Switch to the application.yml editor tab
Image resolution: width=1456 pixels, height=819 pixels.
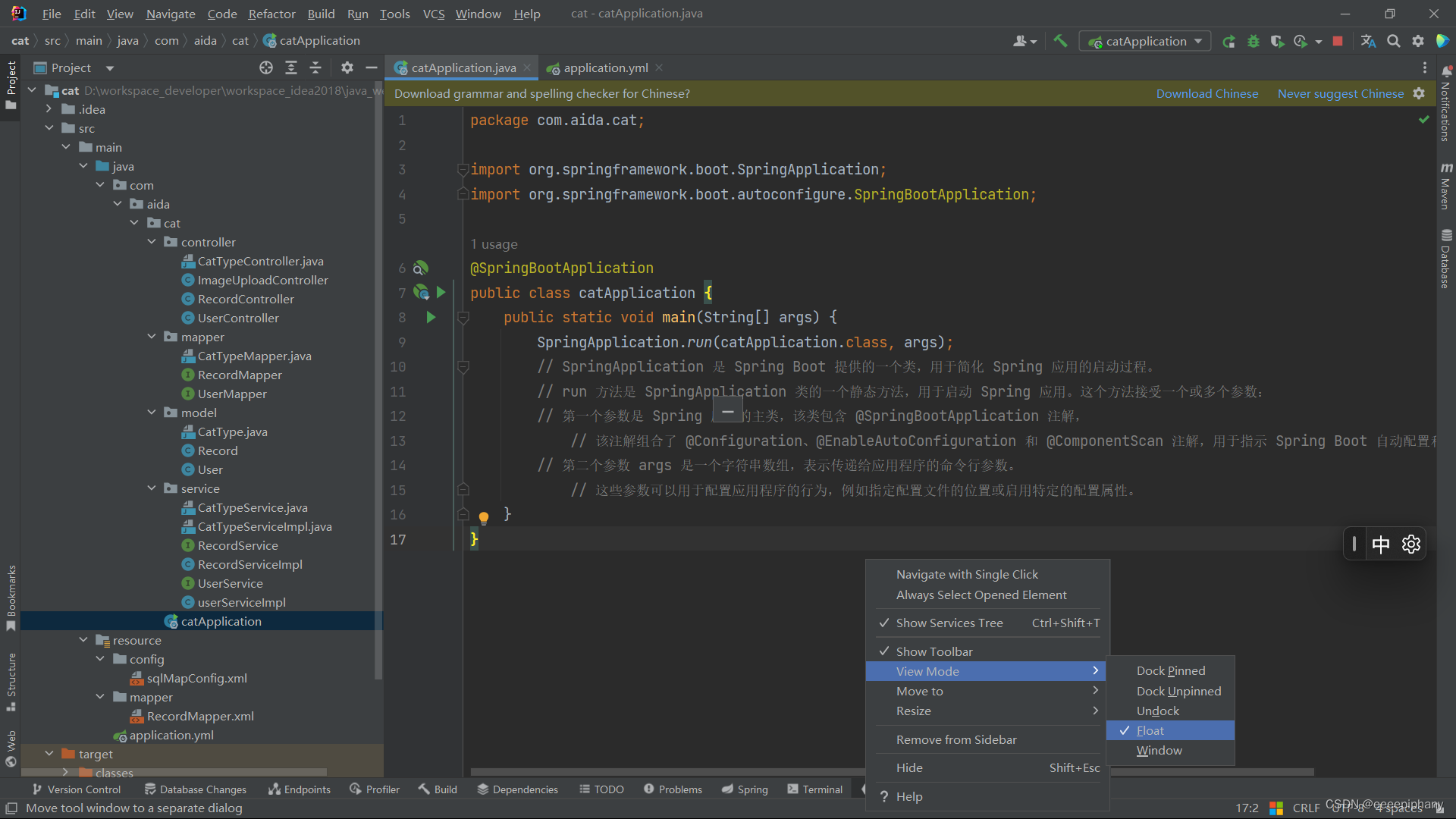click(x=605, y=67)
